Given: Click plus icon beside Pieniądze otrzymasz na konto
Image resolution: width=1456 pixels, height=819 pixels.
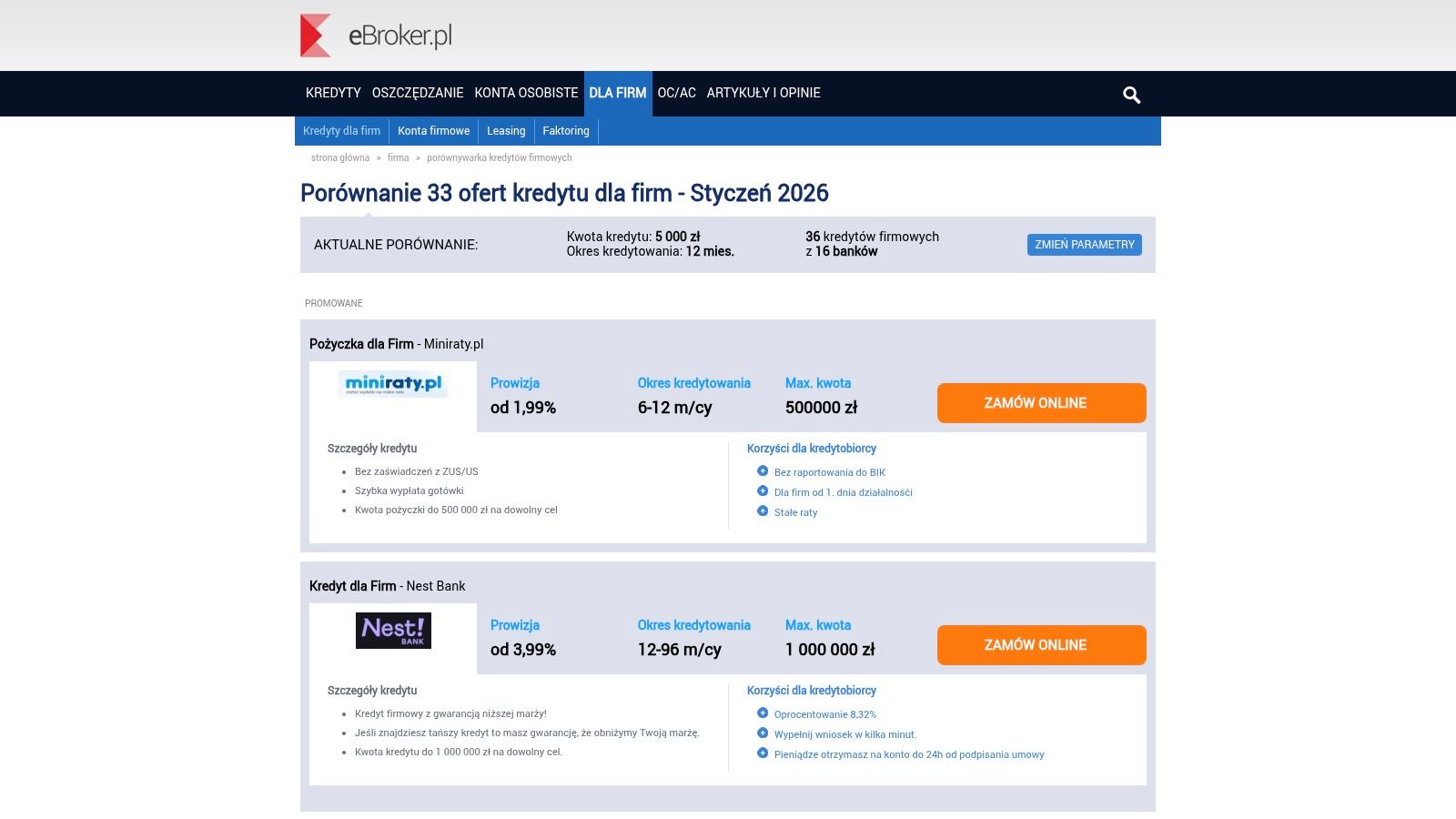Looking at the screenshot, I should (763, 753).
